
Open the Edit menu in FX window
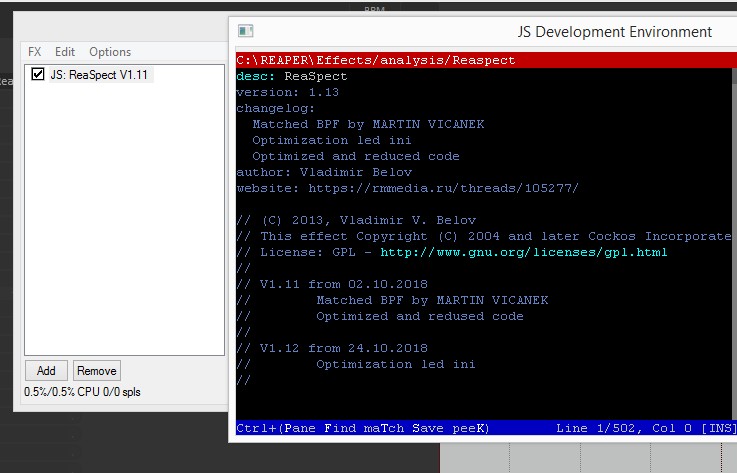click(x=65, y=52)
